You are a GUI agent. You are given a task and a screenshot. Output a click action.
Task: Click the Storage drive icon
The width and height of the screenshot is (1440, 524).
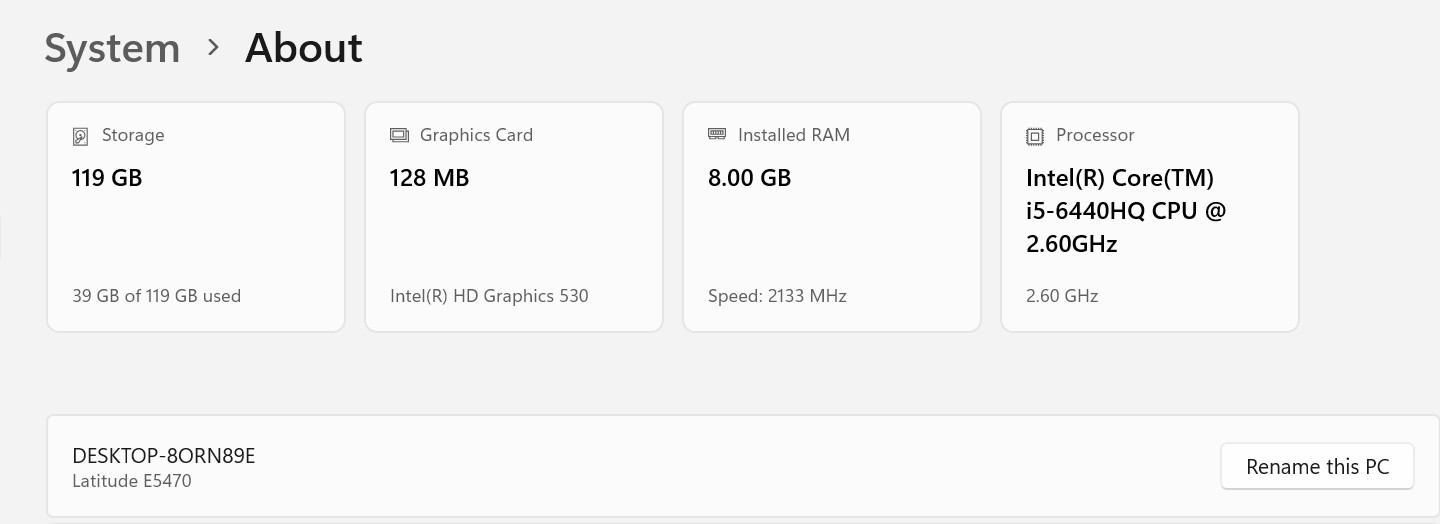[x=81, y=136]
